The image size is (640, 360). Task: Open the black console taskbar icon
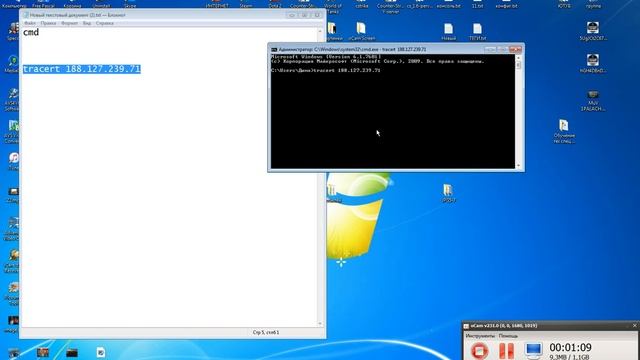[72, 352]
